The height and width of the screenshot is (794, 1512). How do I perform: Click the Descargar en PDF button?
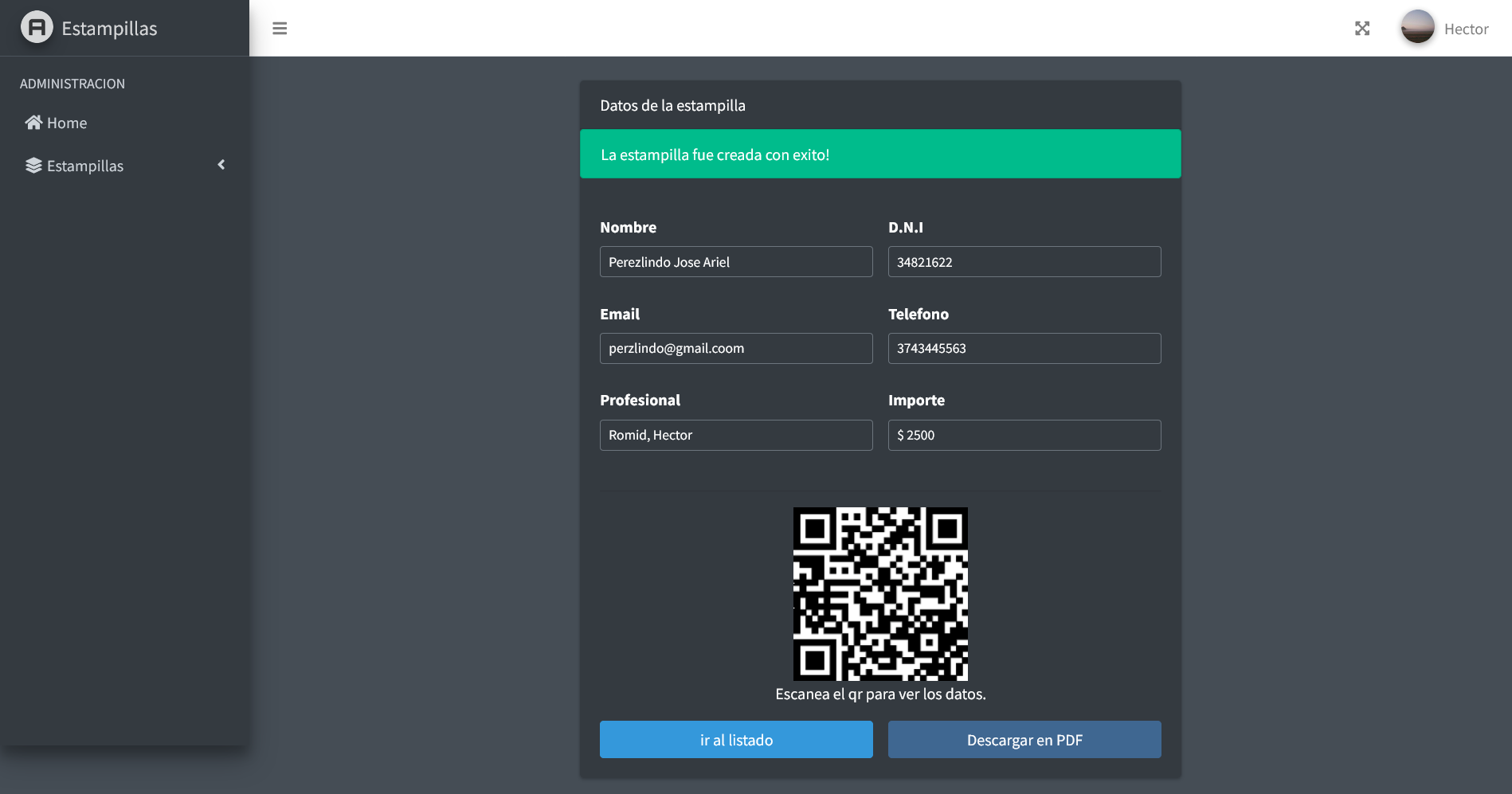tap(1024, 740)
